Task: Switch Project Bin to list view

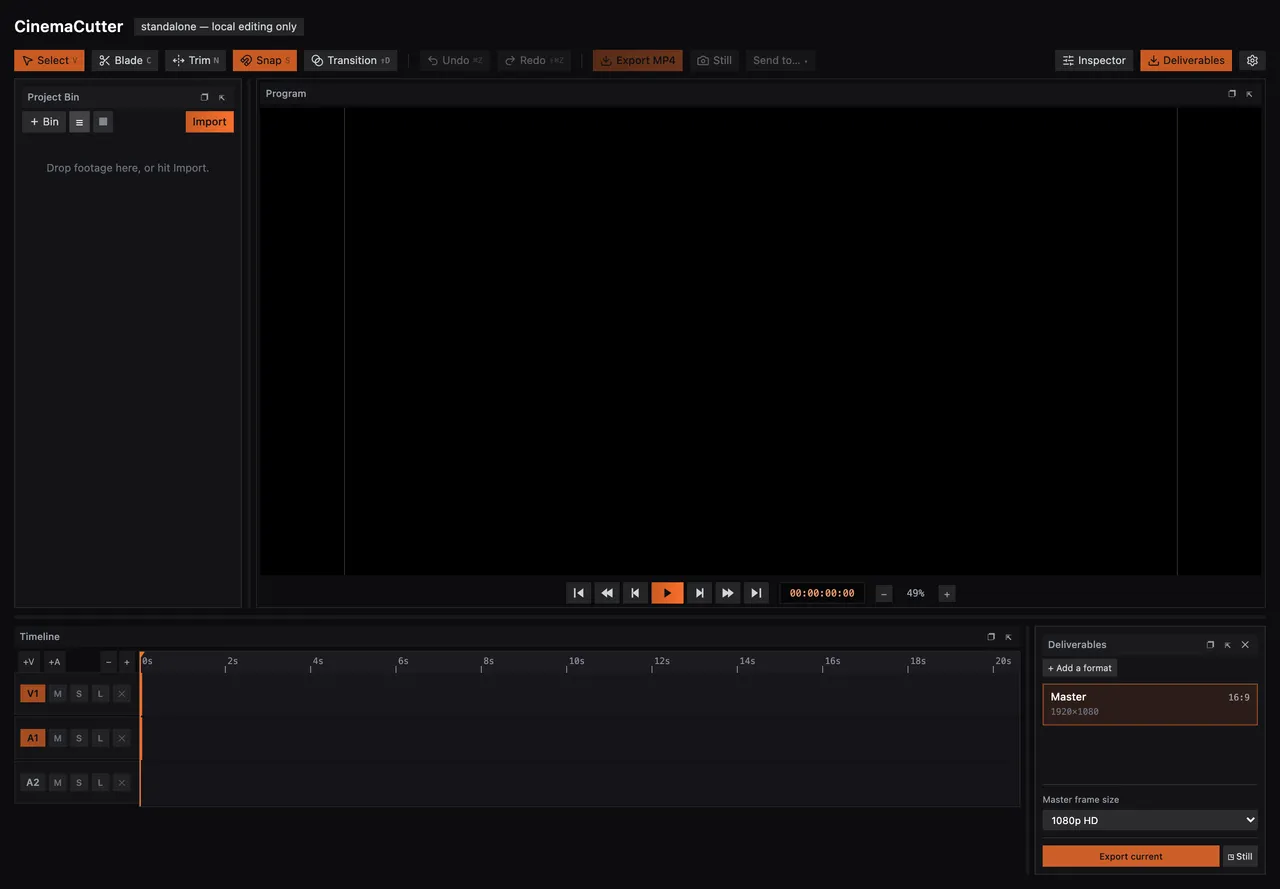Action: click(80, 122)
